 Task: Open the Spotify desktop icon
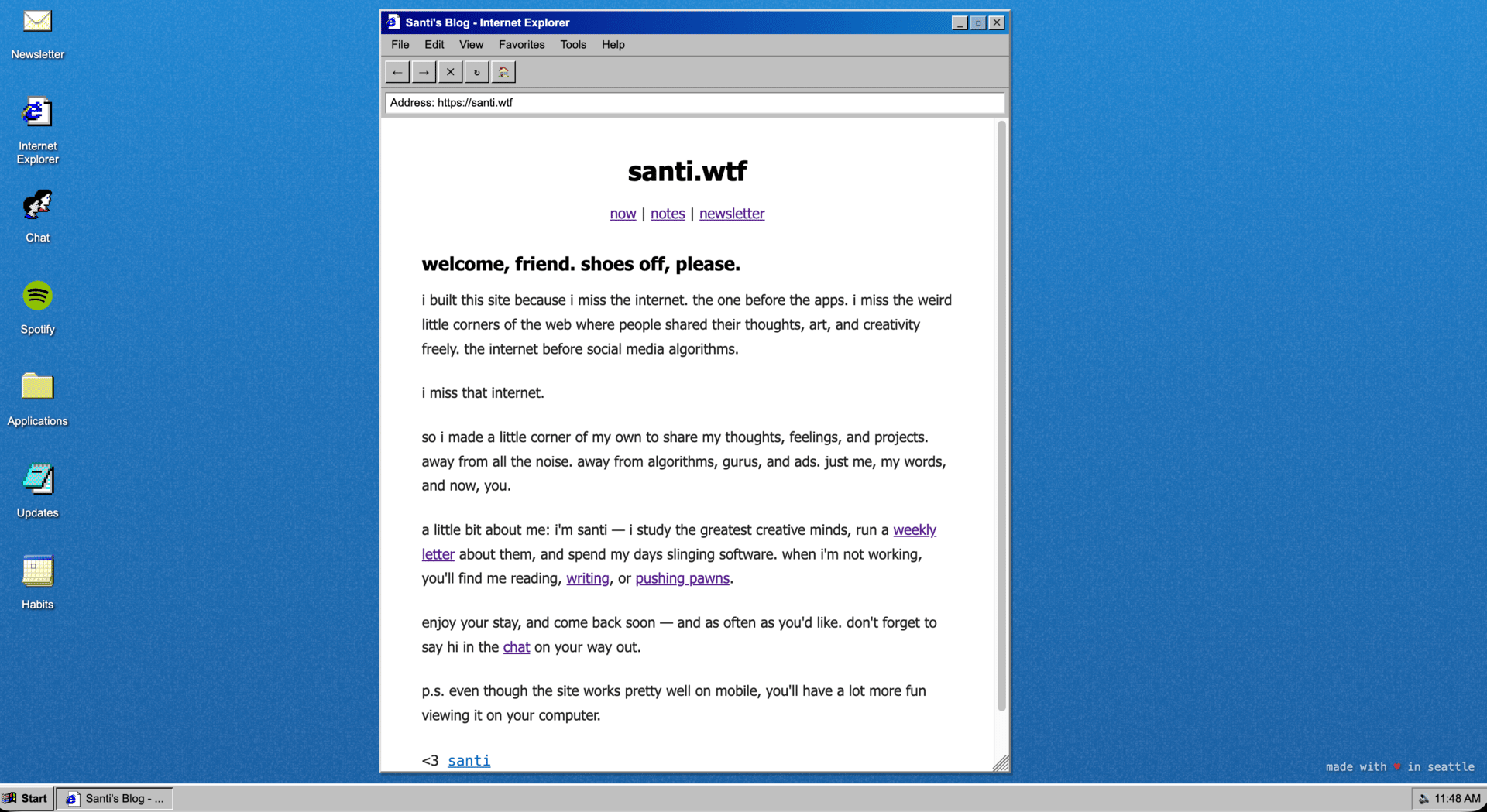pos(37,308)
